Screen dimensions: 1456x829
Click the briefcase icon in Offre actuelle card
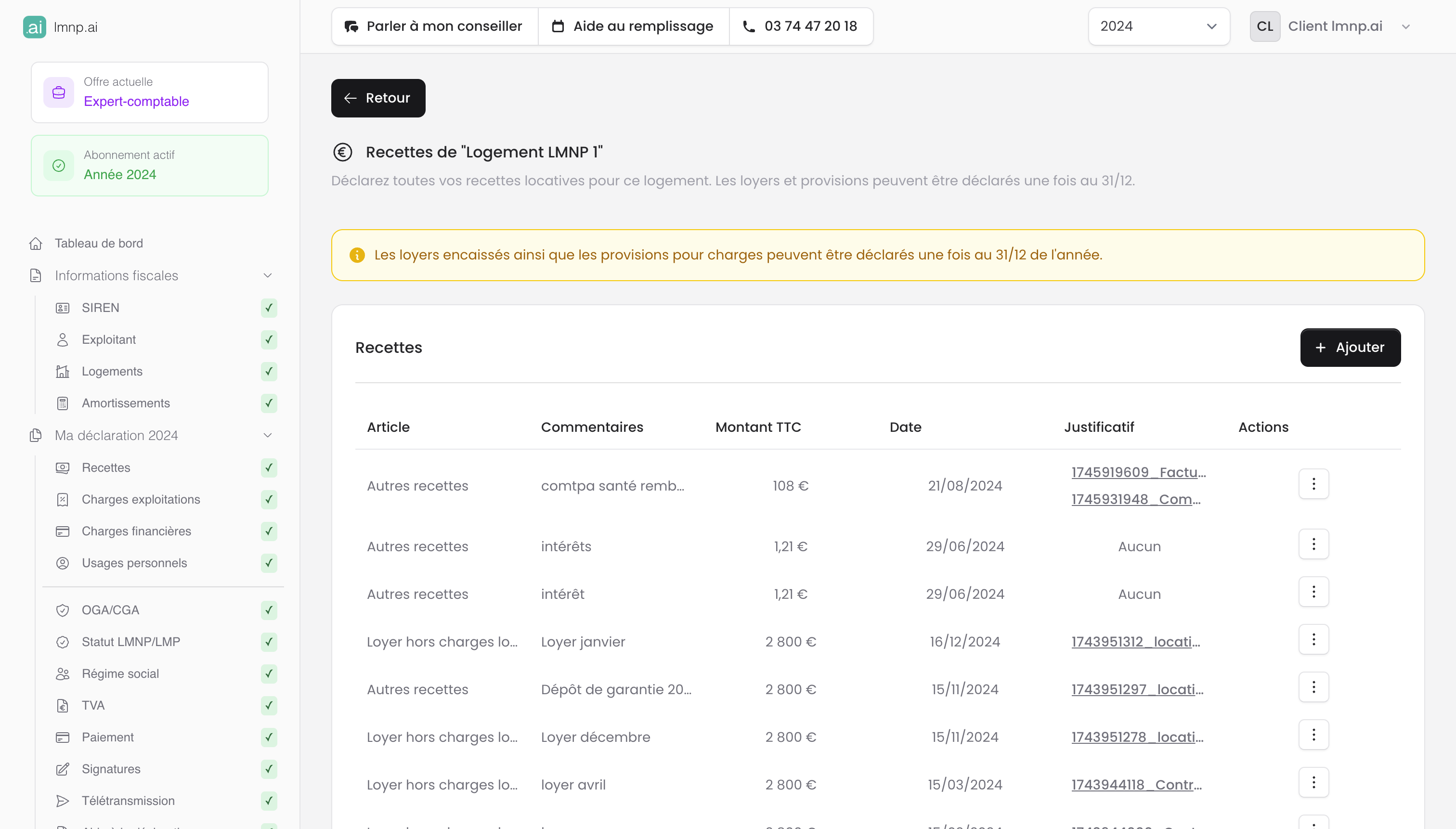[x=59, y=92]
